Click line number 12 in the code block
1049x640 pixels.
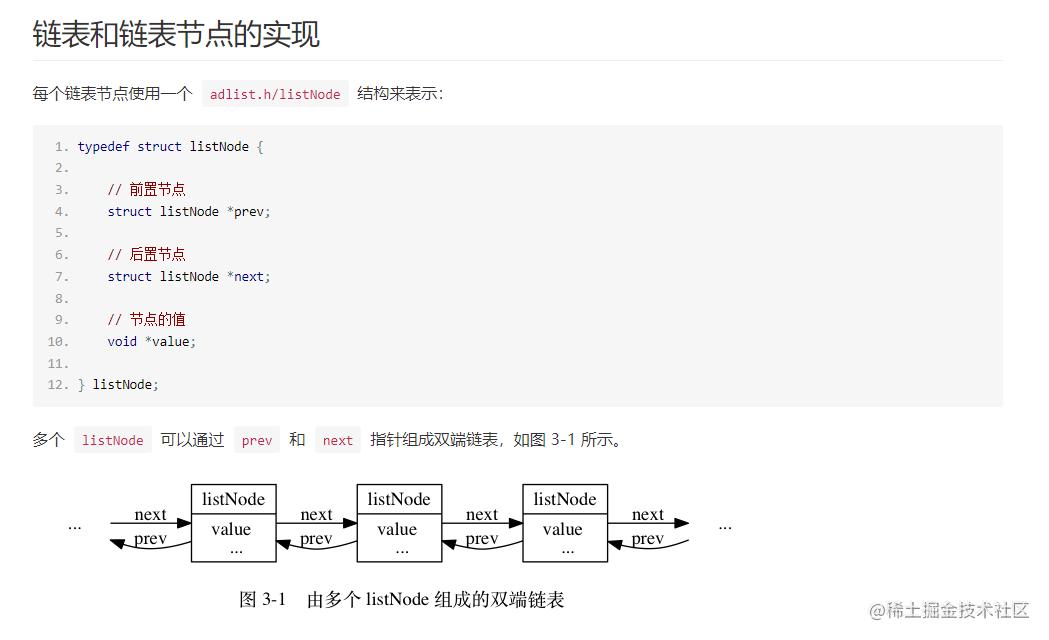(x=58, y=385)
